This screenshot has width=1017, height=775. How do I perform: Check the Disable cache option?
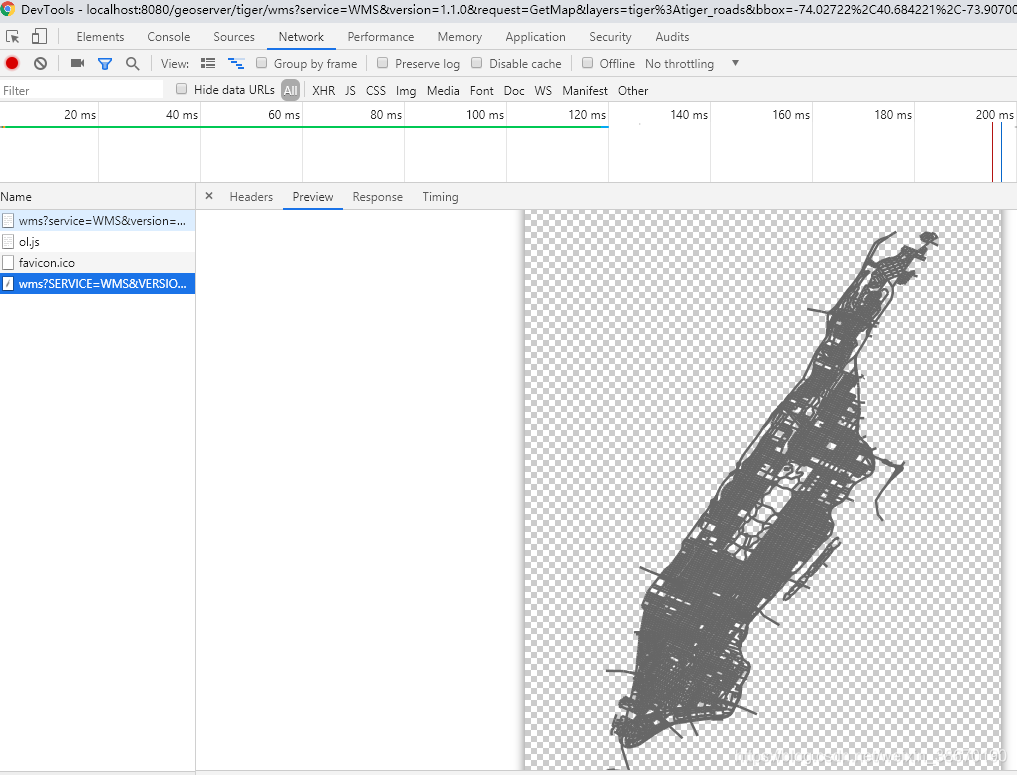pos(477,63)
